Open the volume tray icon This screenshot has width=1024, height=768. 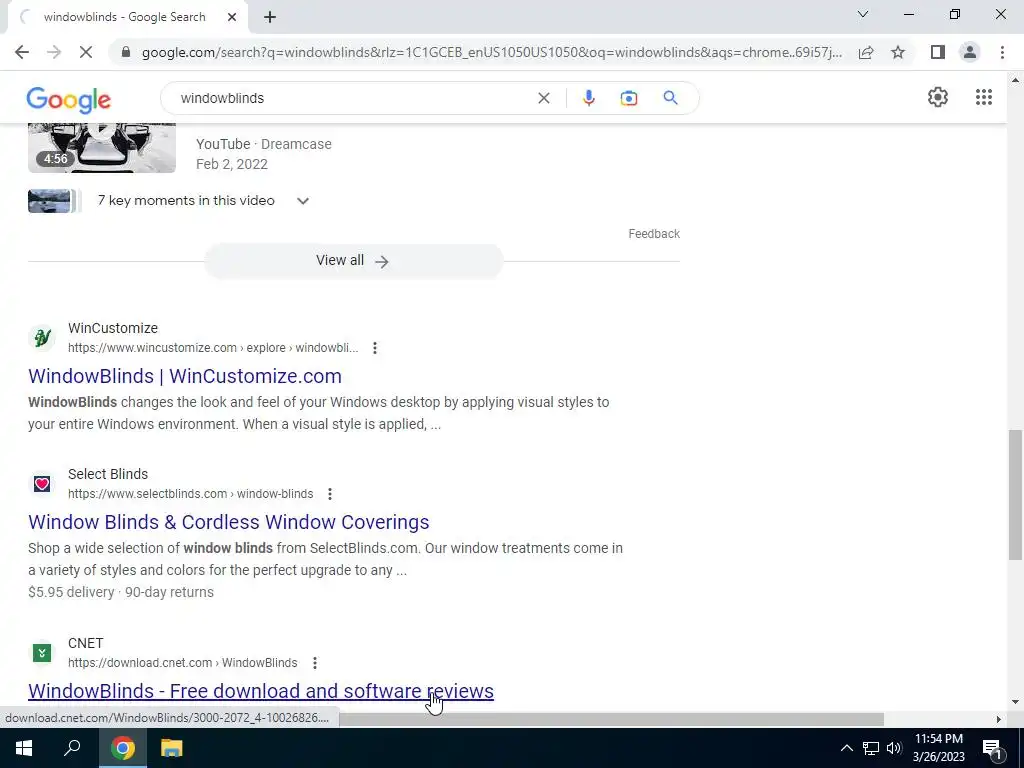894,748
